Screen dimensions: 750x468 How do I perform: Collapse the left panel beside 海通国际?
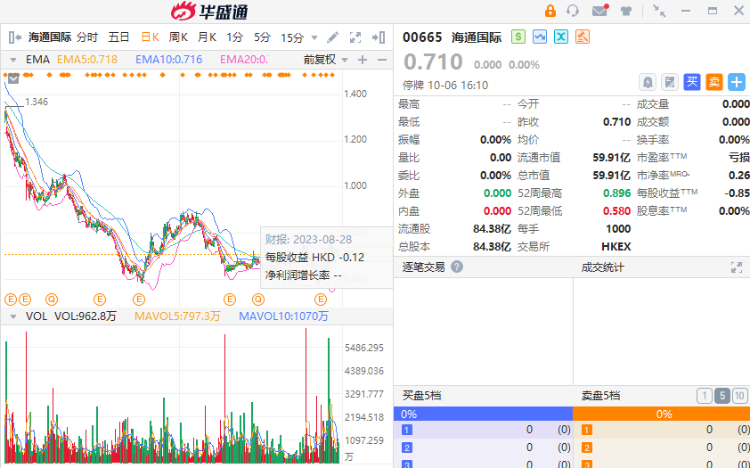(x=15, y=37)
